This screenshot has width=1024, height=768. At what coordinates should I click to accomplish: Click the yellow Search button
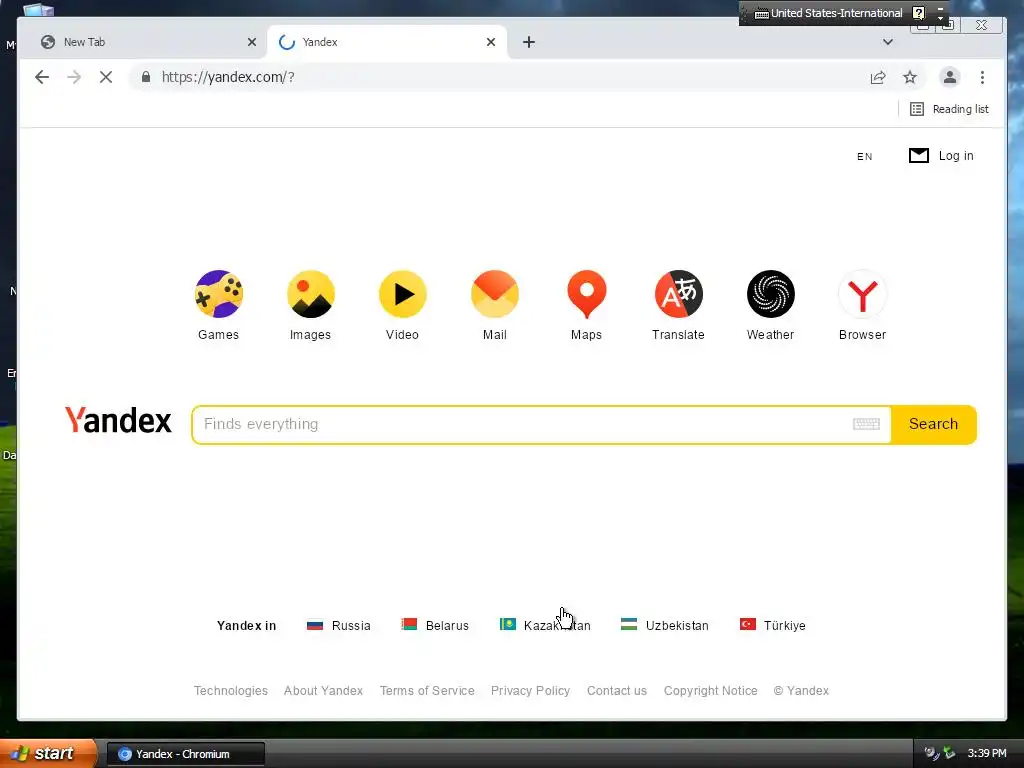(933, 424)
